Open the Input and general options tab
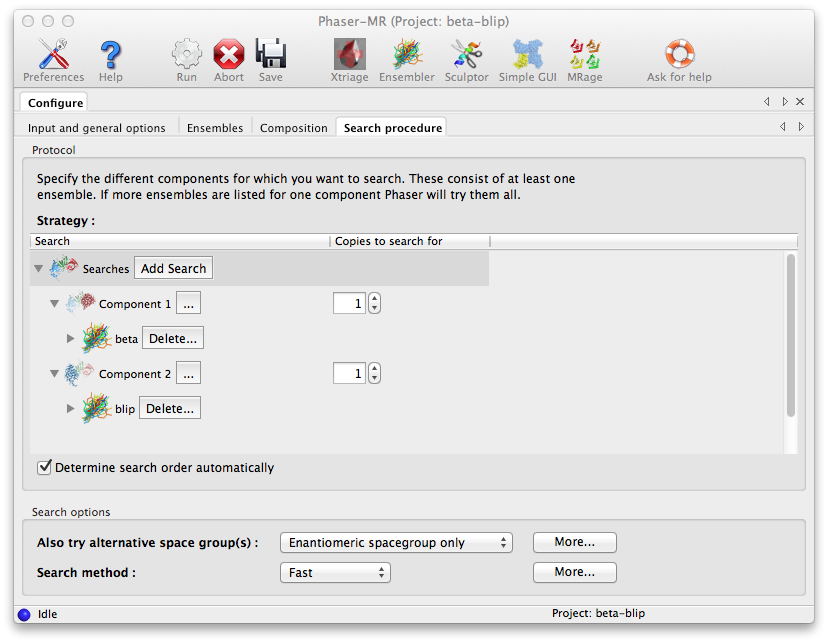 pyautogui.click(x=97, y=128)
